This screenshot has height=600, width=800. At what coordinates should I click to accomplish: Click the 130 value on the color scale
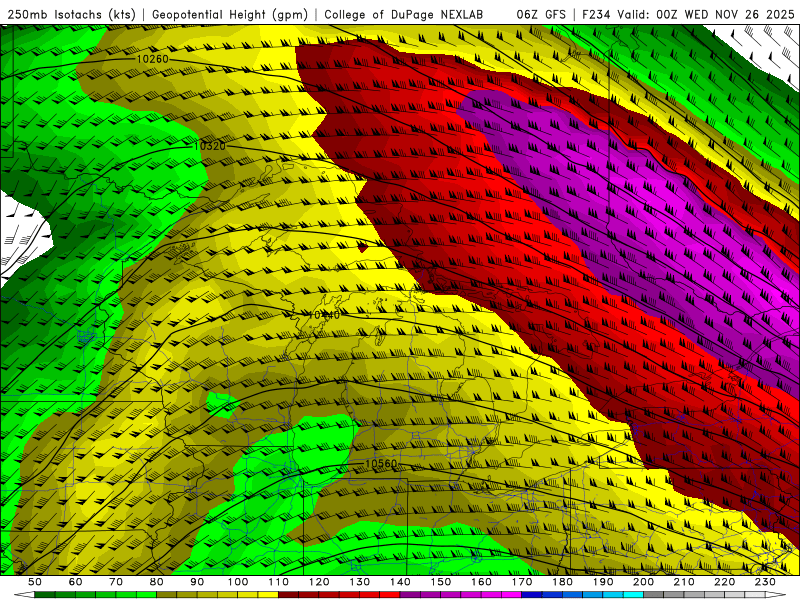[x=359, y=582]
